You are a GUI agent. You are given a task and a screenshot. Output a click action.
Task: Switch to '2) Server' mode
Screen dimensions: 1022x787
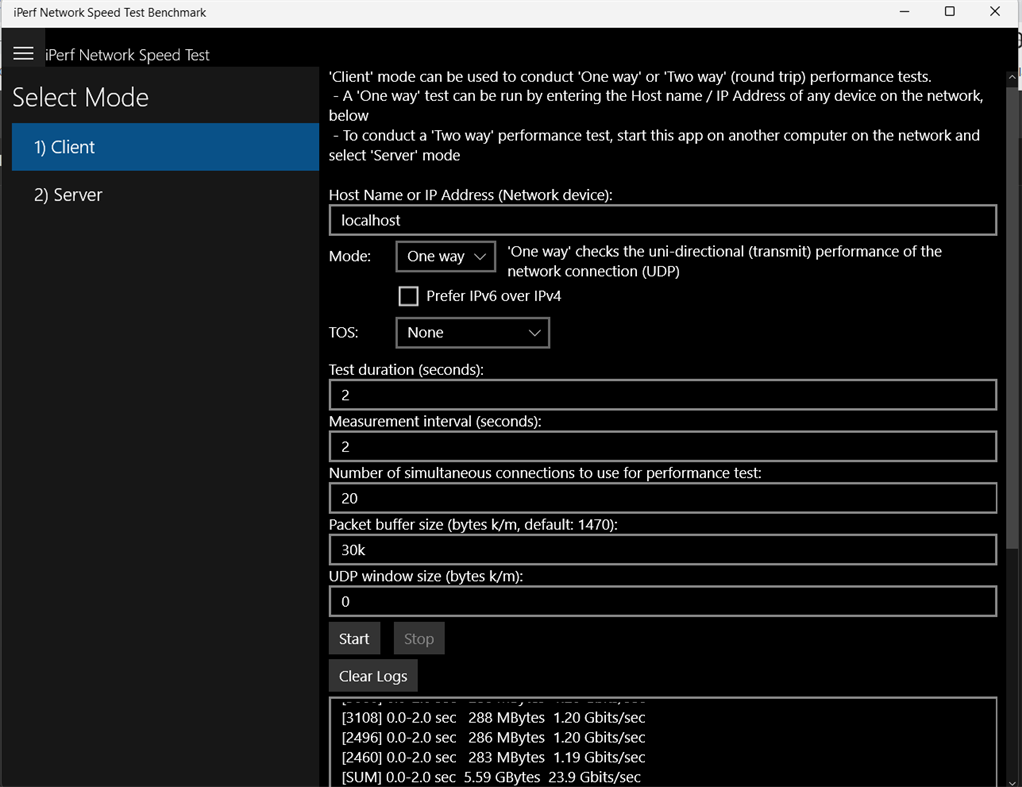165,194
